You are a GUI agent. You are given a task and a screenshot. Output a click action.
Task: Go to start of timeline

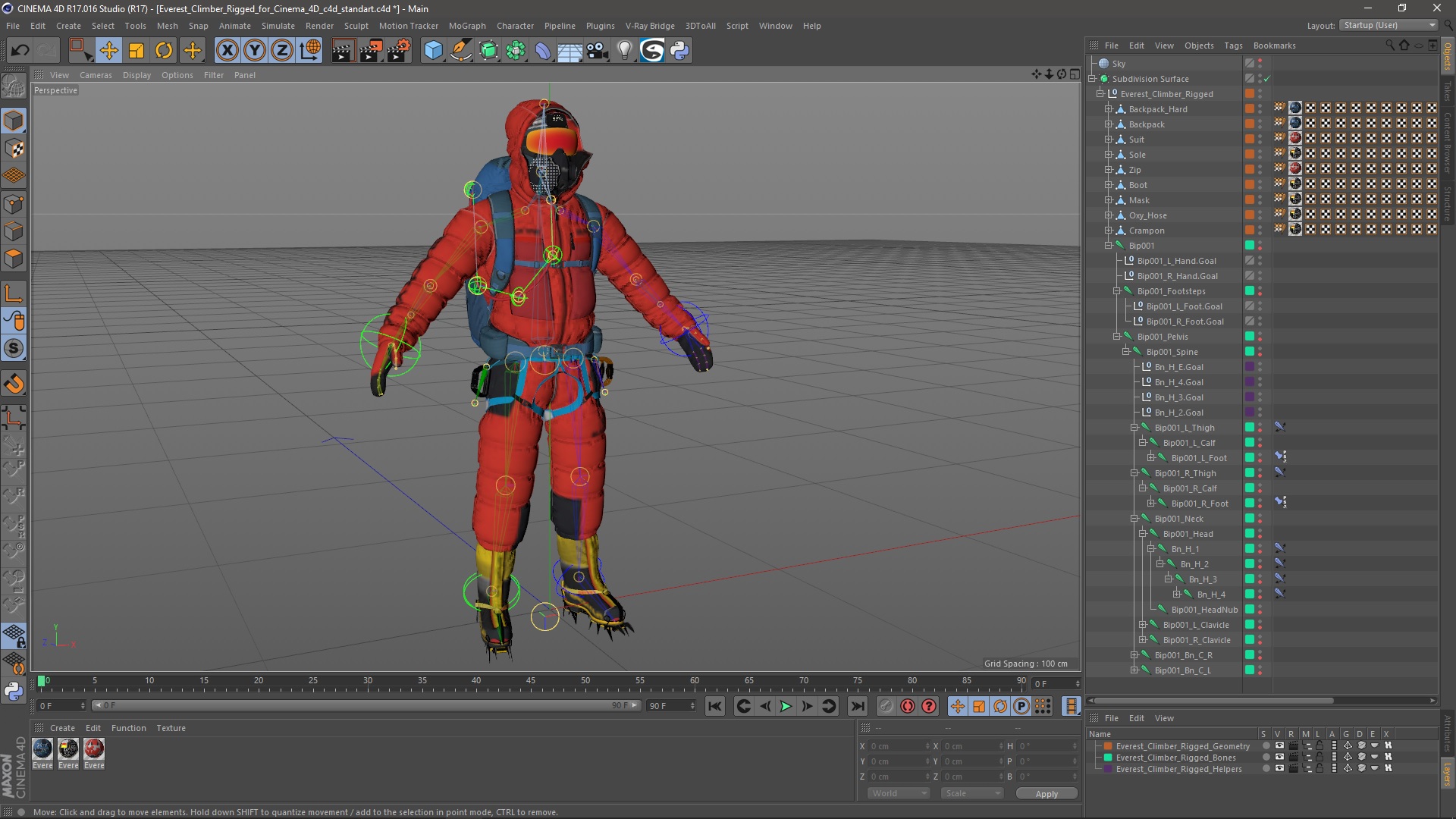(x=714, y=706)
